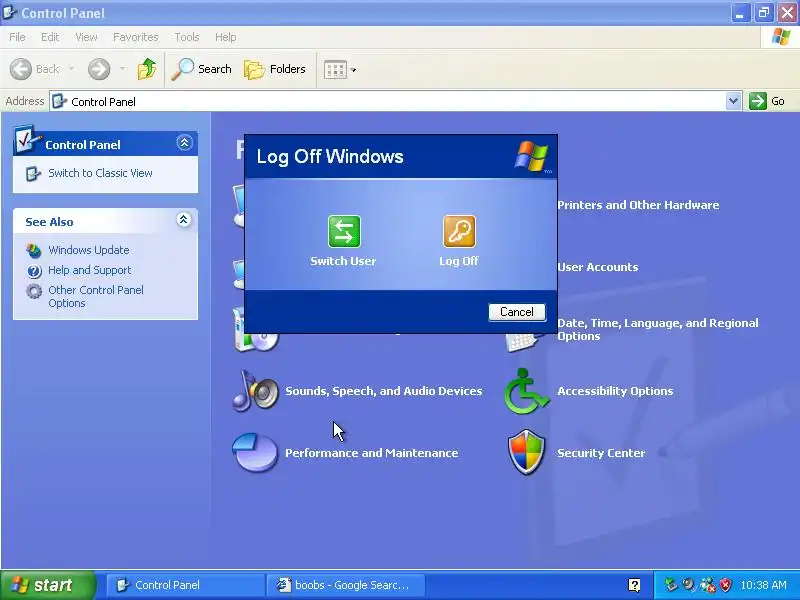Click the Sounds speaker and note icon
Screen dimensions: 800x600
pos(256,391)
